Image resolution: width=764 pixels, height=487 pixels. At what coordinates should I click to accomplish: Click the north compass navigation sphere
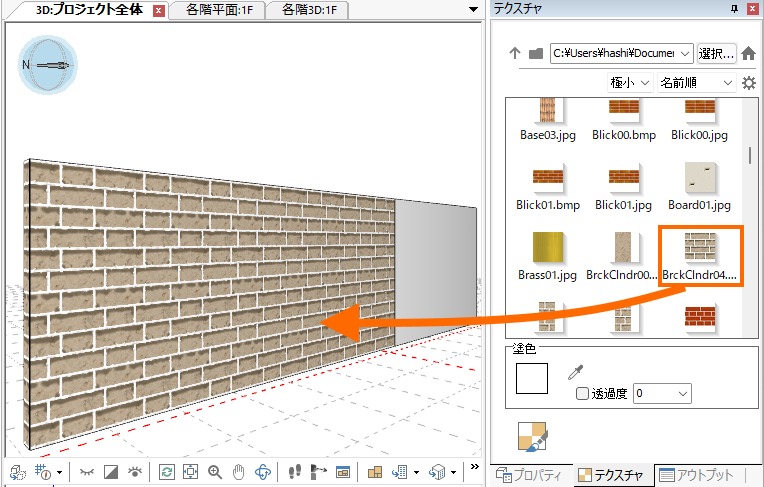coord(48,64)
